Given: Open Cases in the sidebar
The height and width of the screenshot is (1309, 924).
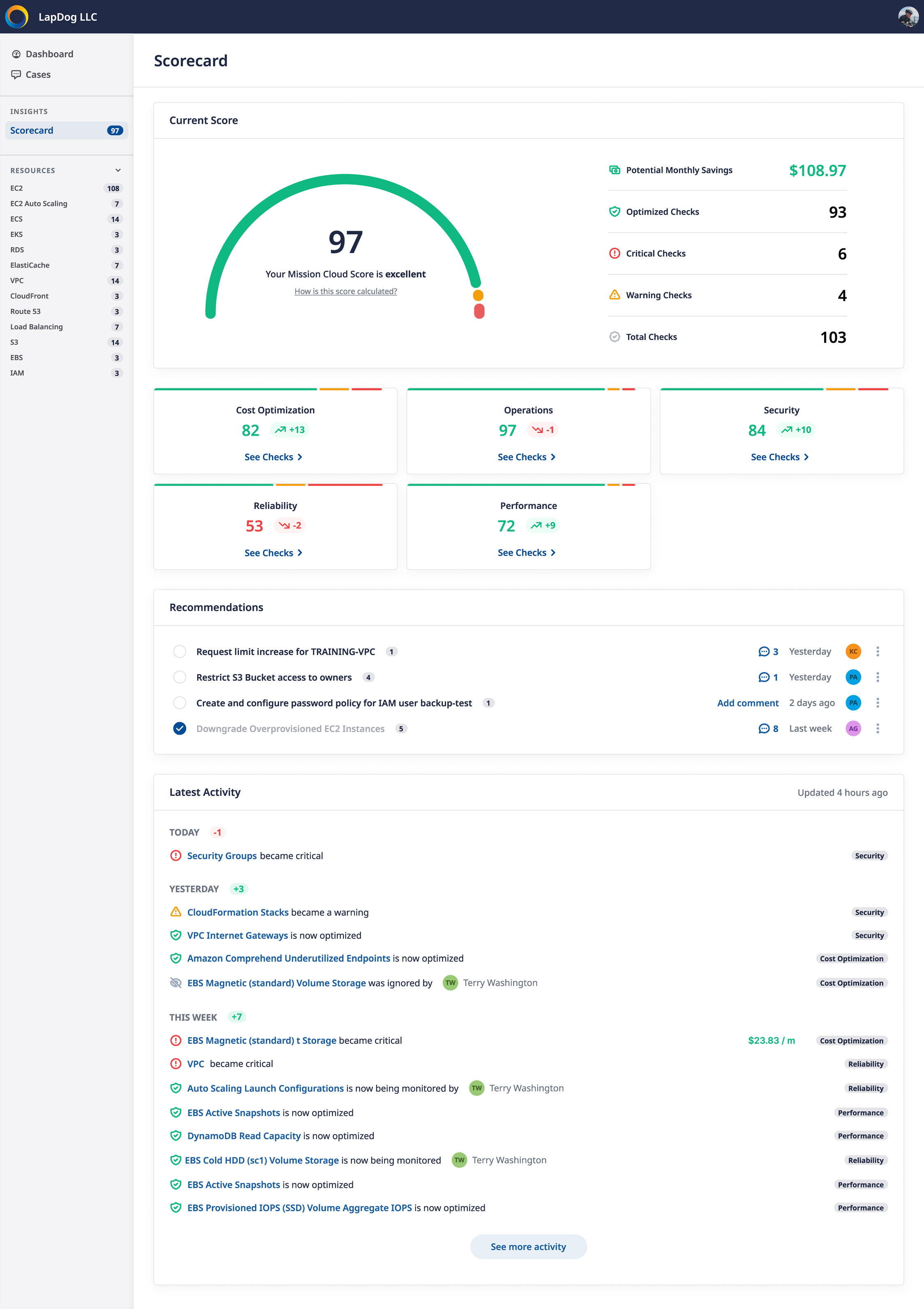Looking at the screenshot, I should pyautogui.click(x=38, y=75).
